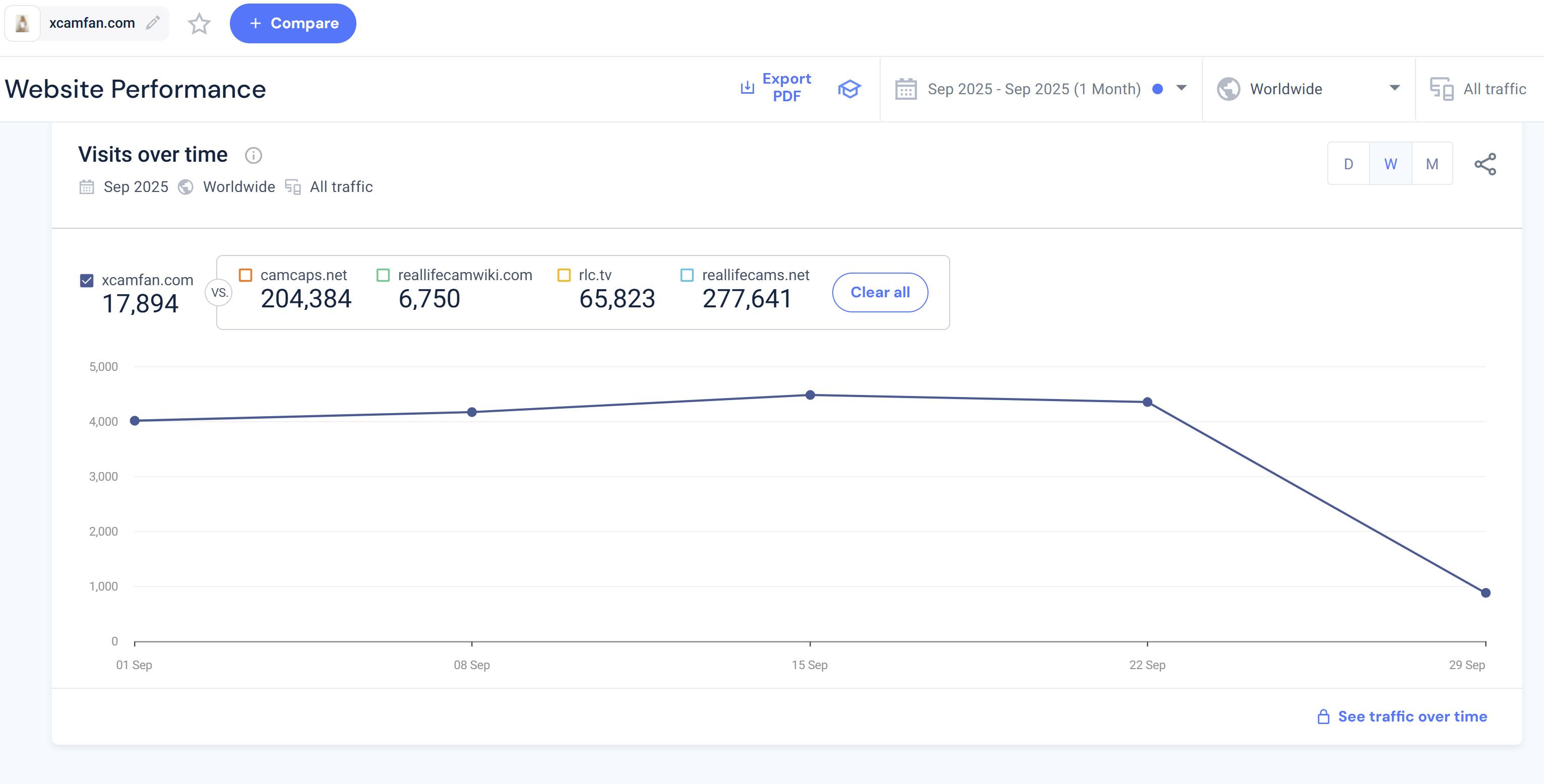
Task: Tick the reallifecams.net checkbox
Action: point(687,275)
